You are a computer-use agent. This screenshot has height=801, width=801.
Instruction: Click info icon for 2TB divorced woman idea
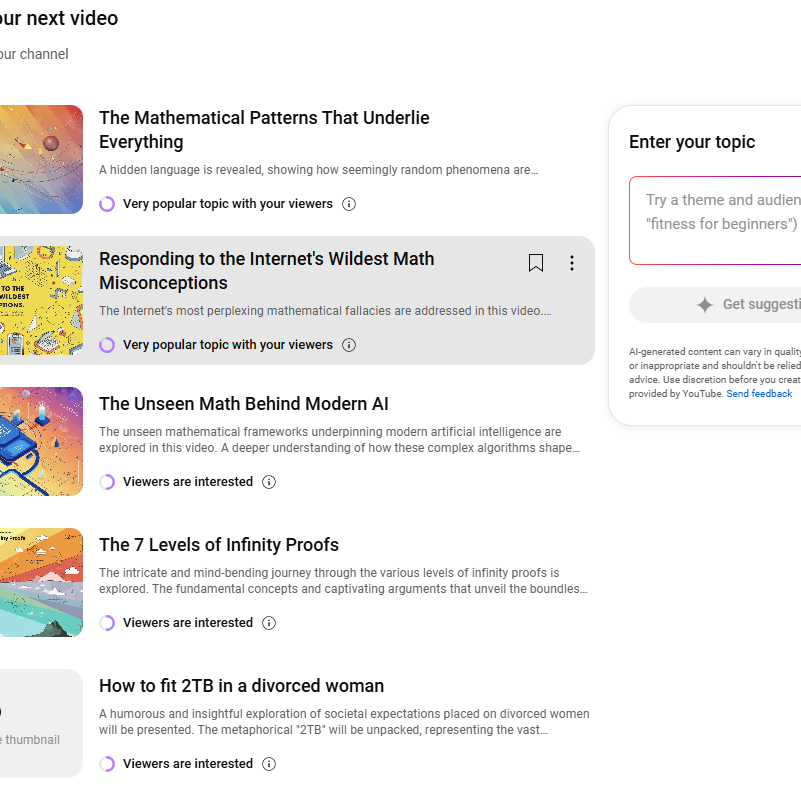(x=269, y=764)
